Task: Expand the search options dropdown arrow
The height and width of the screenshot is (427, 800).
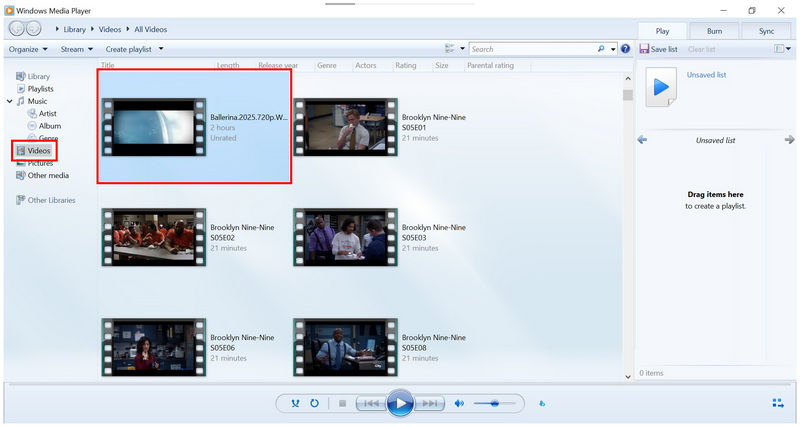Action: coord(613,49)
